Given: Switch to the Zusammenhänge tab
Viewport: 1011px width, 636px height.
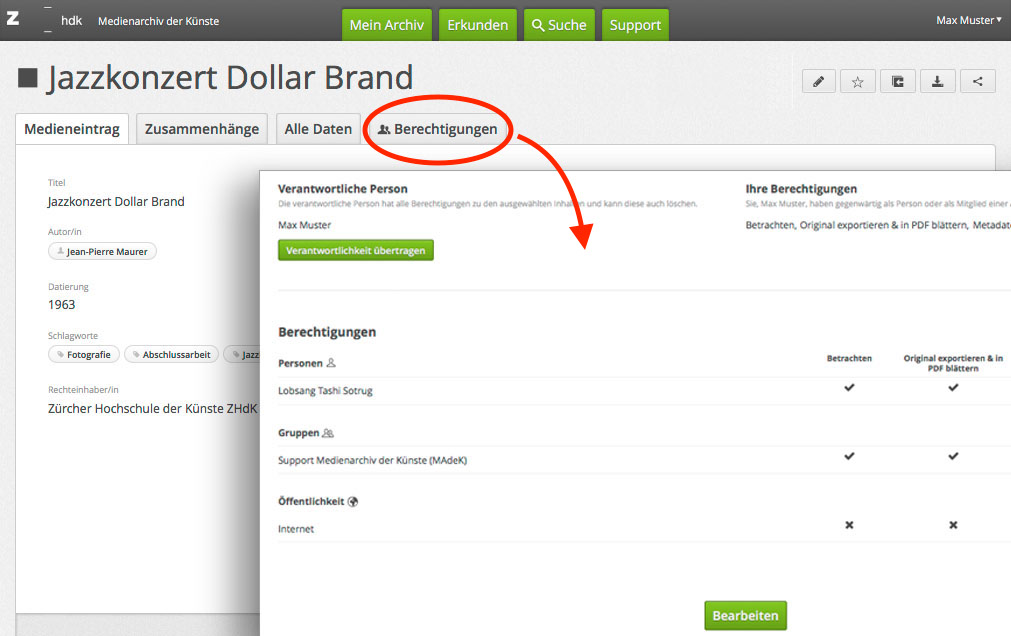Looking at the screenshot, I should click(x=202, y=129).
